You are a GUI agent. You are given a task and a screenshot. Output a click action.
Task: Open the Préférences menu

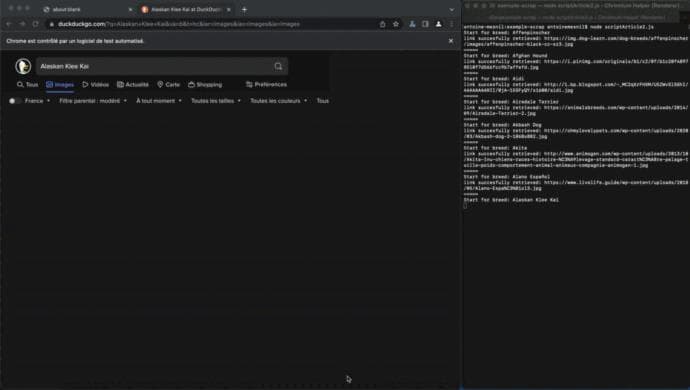[x=267, y=85]
